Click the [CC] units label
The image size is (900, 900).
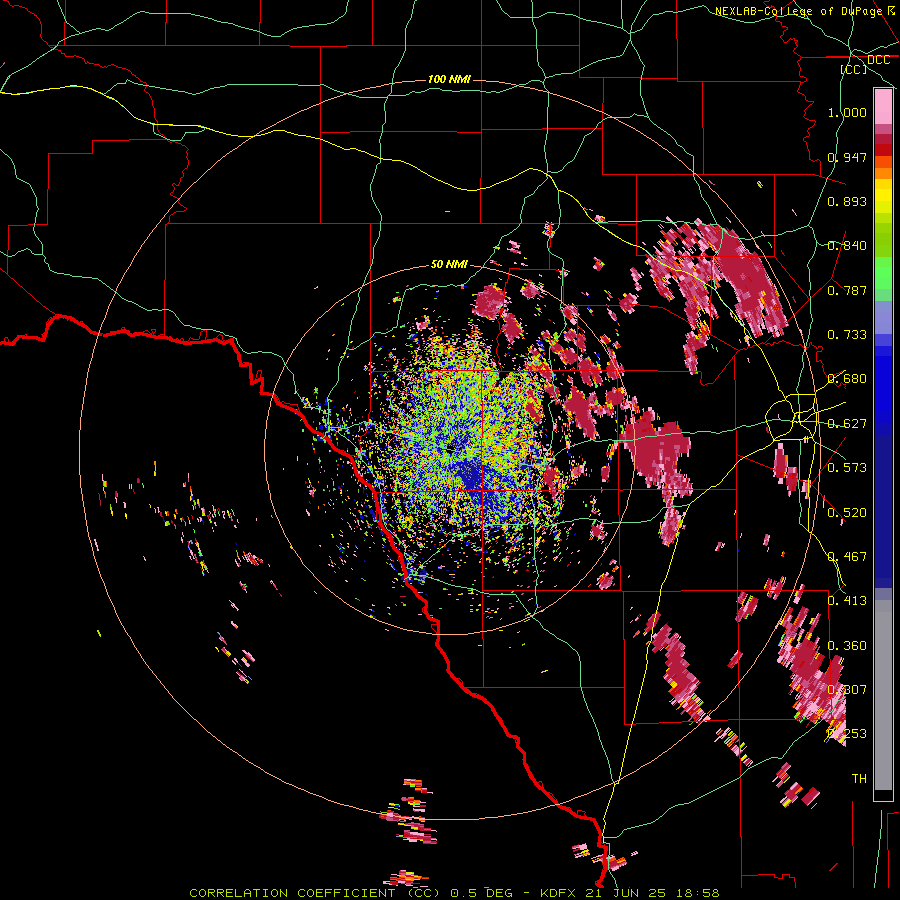(854, 69)
